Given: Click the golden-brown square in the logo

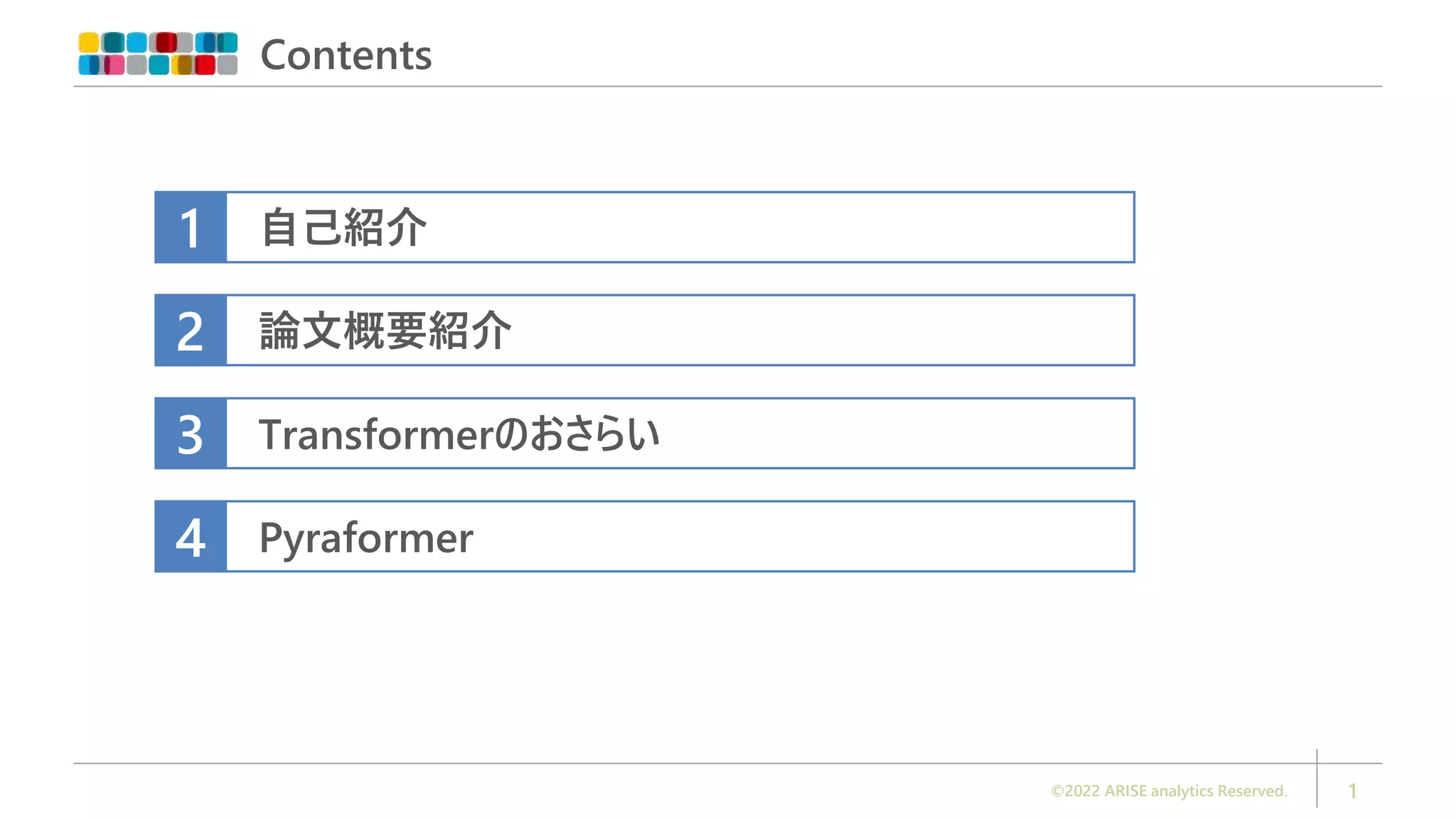Looking at the screenshot, I should point(183,65).
